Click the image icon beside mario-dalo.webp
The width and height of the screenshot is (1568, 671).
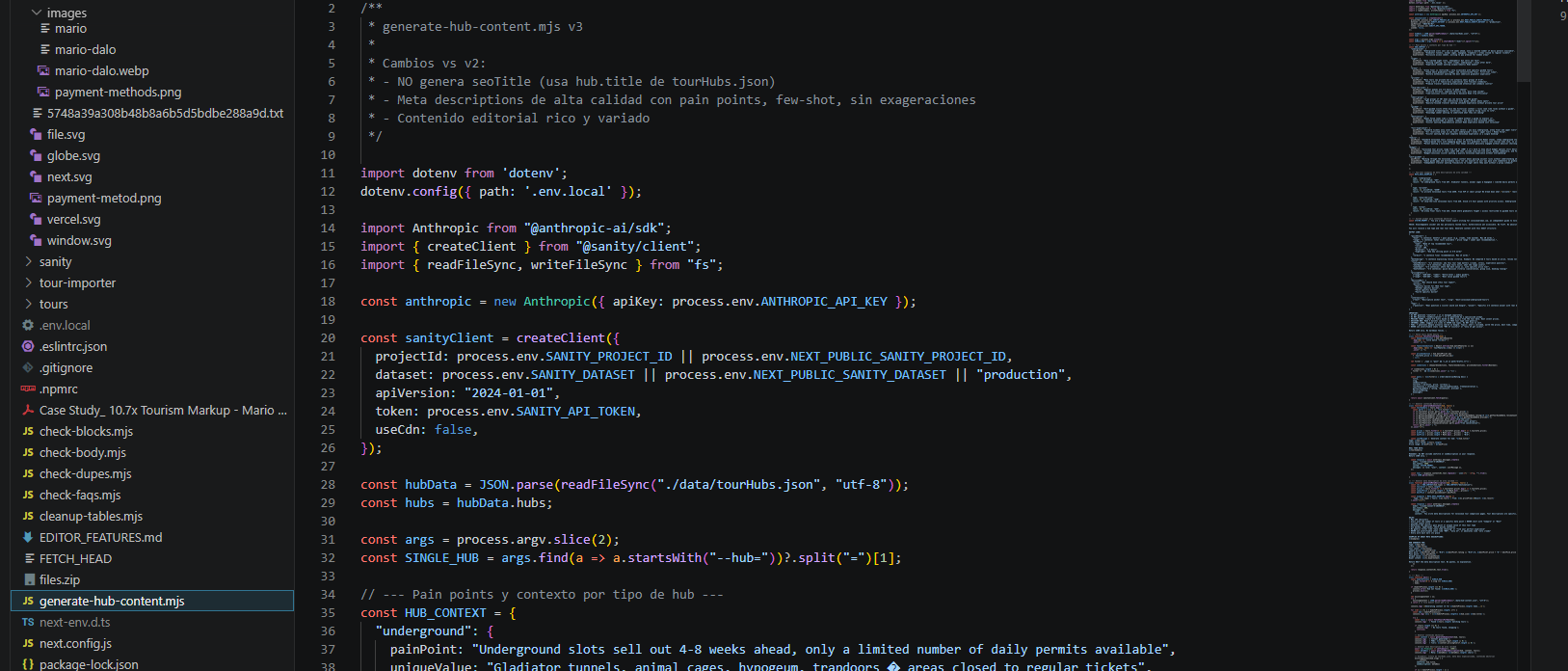(43, 71)
